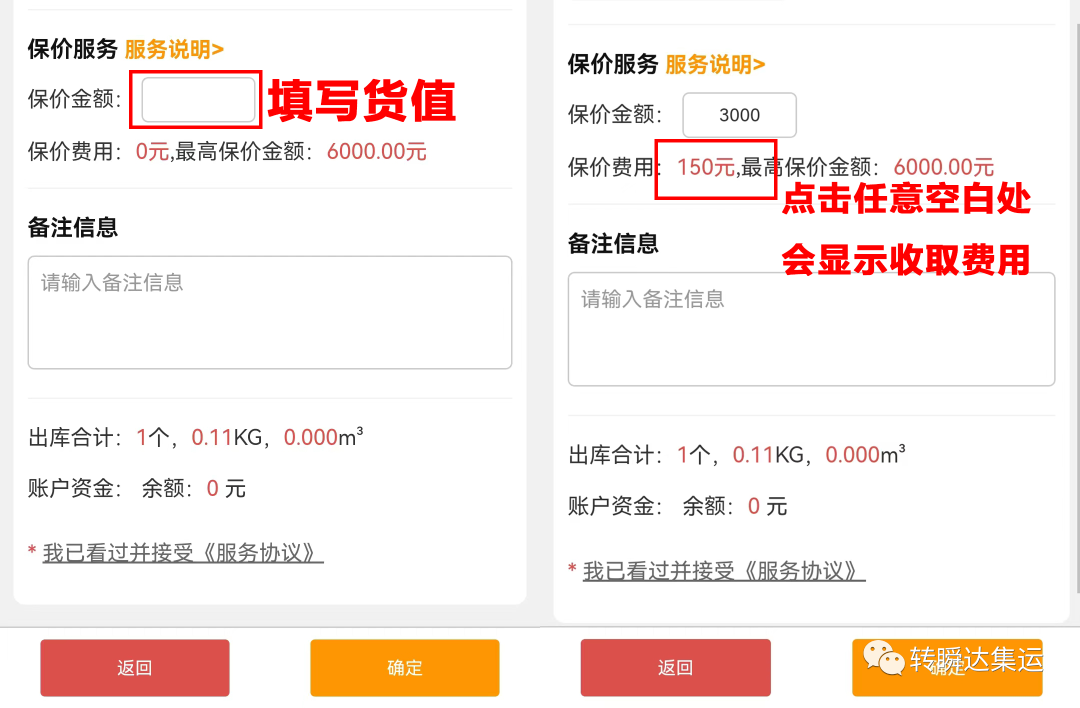Click the left 备注信息 text area
The height and width of the screenshot is (708, 1080).
[270, 313]
